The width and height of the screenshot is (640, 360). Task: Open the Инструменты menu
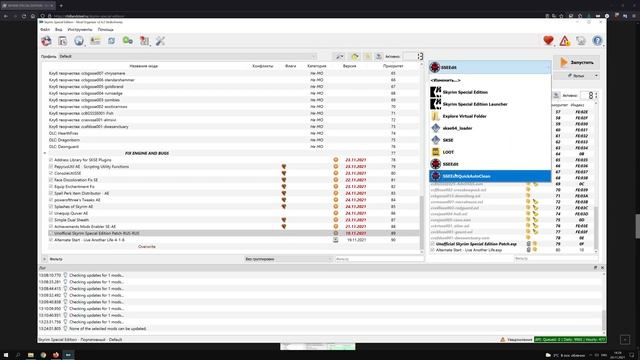80,29
